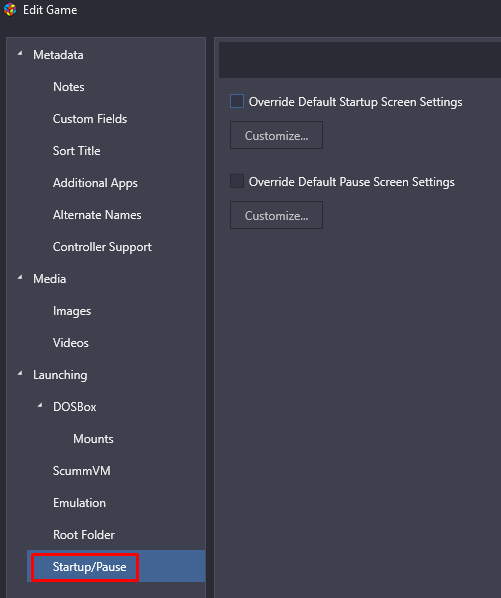Screen dimensions: 501x598
Task: Enable Override Default Pause Screen Settings checkbox
Action: pos(237,181)
